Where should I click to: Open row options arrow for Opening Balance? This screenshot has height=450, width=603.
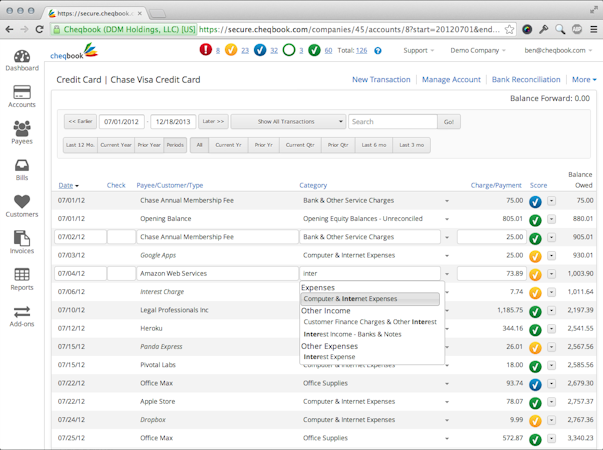pyautogui.click(x=551, y=219)
